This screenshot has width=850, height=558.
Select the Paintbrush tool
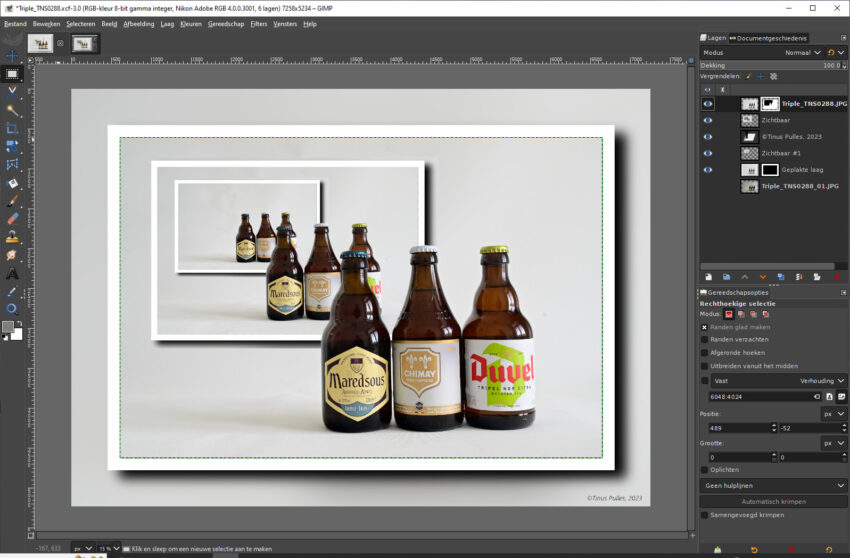coord(12,201)
